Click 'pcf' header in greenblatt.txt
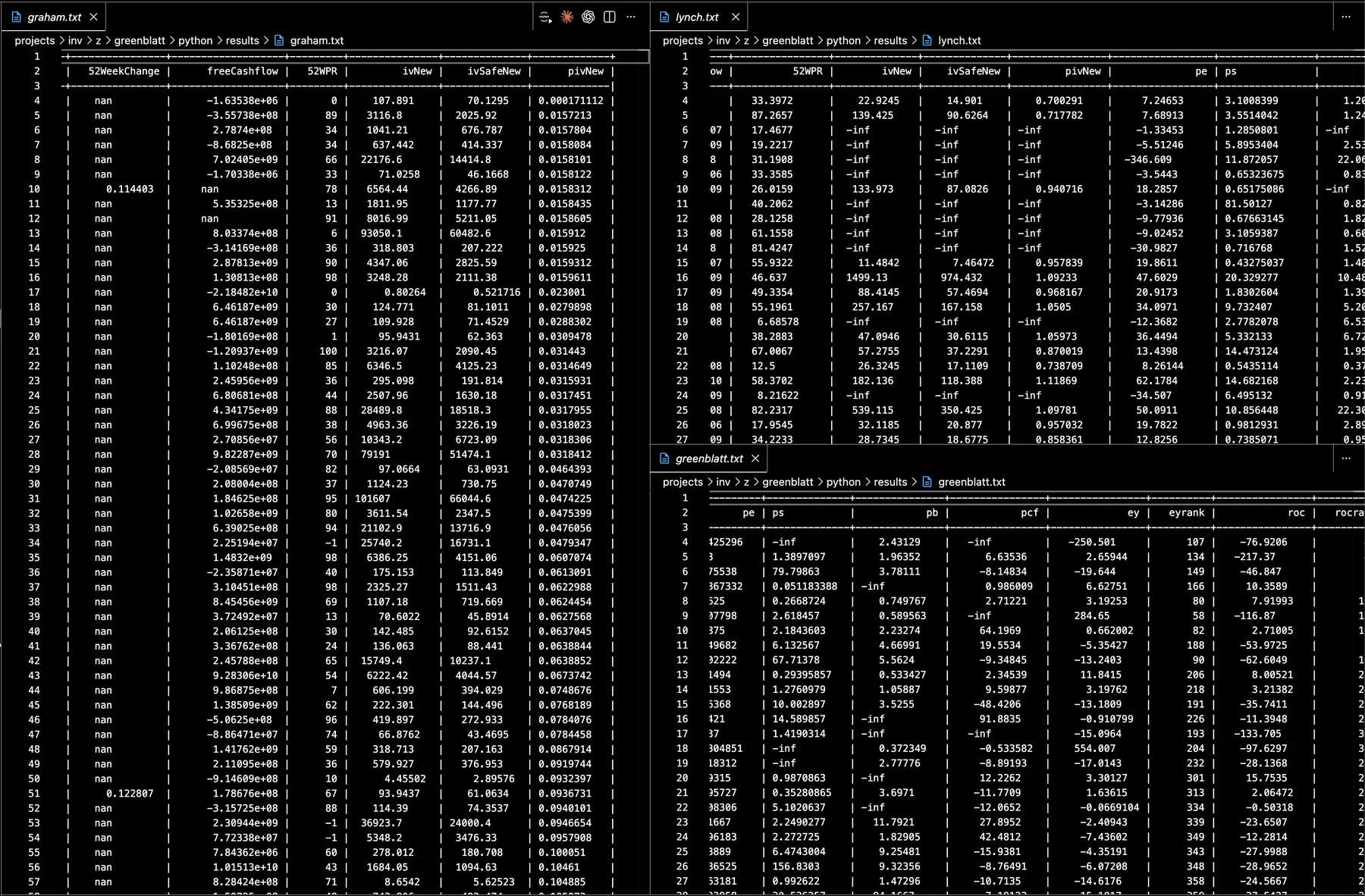 (1029, 513)
